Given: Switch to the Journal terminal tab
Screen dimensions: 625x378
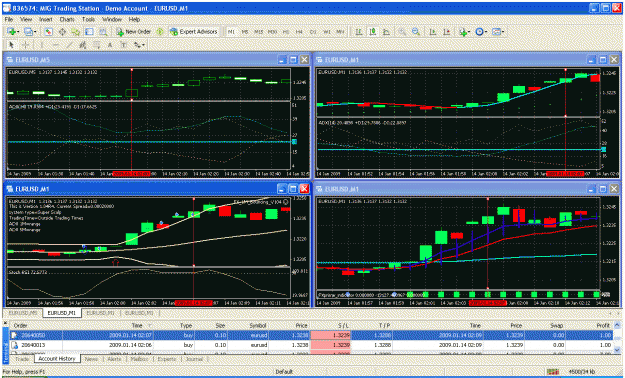Looking at the screenshot, I should [195, 359].
